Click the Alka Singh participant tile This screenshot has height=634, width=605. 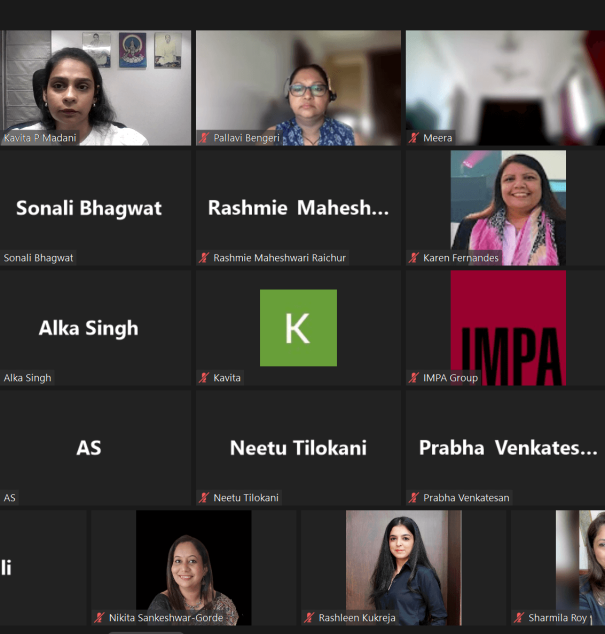tap(95, 328)
